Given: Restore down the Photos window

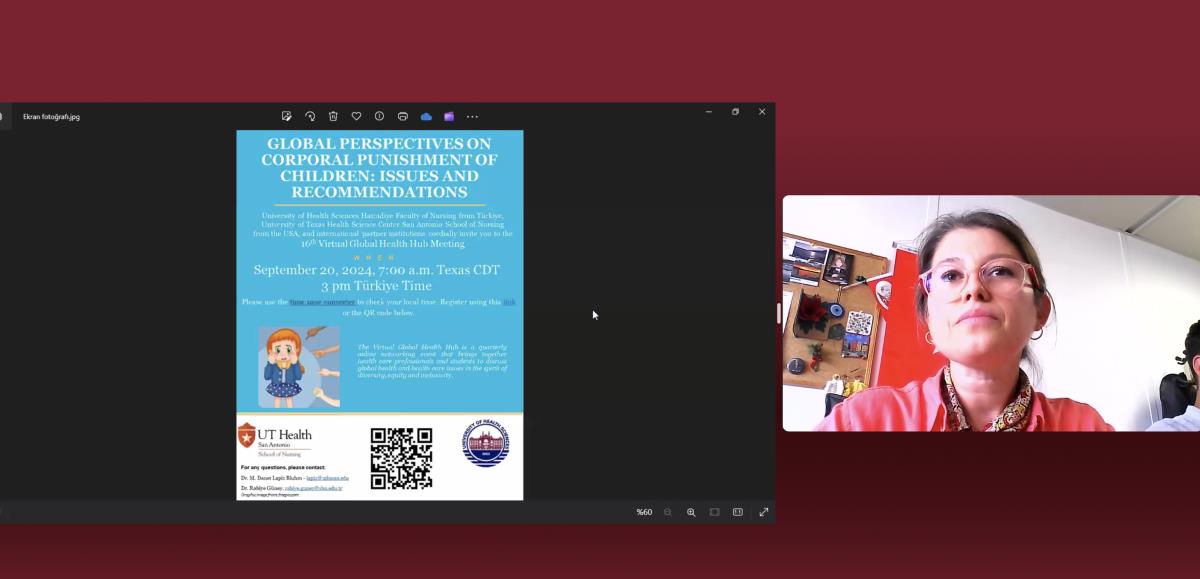Looking at the screenshot, I should coord(735,112).
